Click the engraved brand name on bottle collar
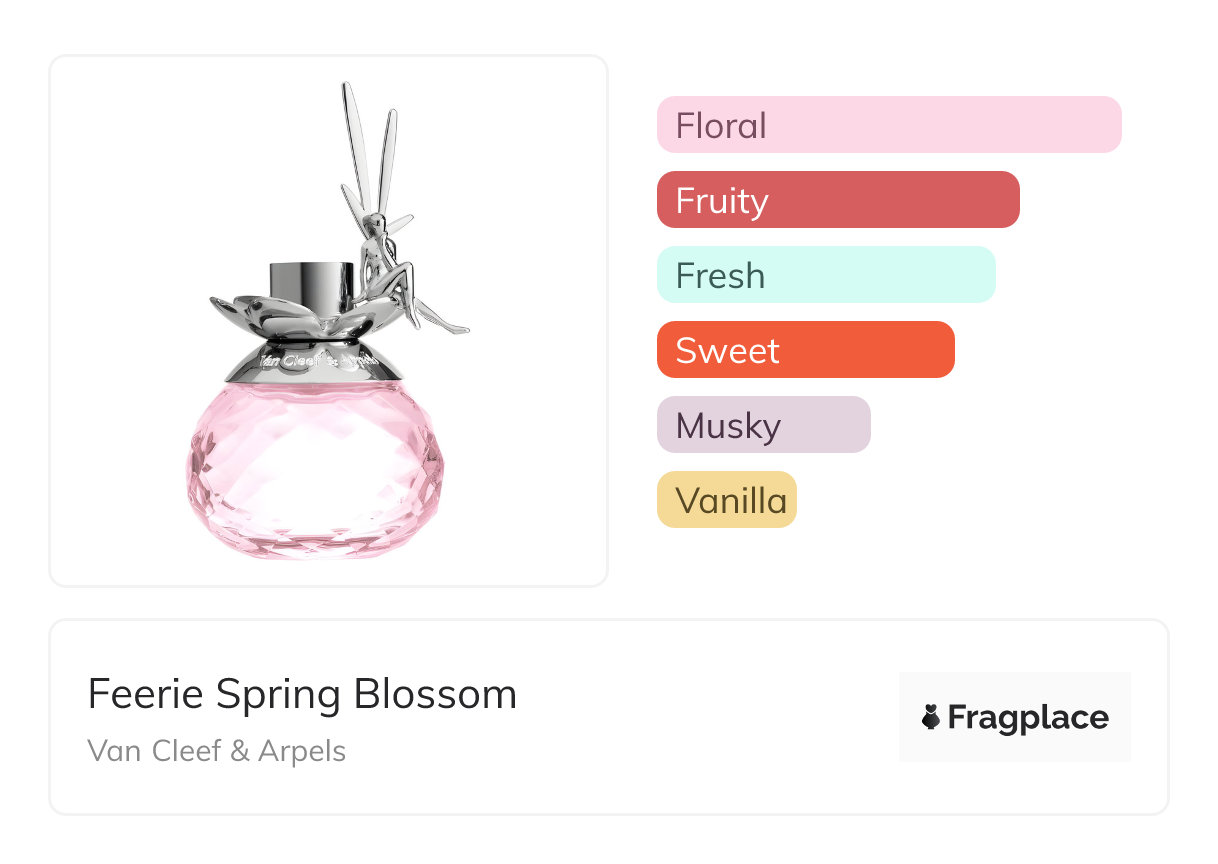The image size is (1218, 864). [x=312, y=360]
